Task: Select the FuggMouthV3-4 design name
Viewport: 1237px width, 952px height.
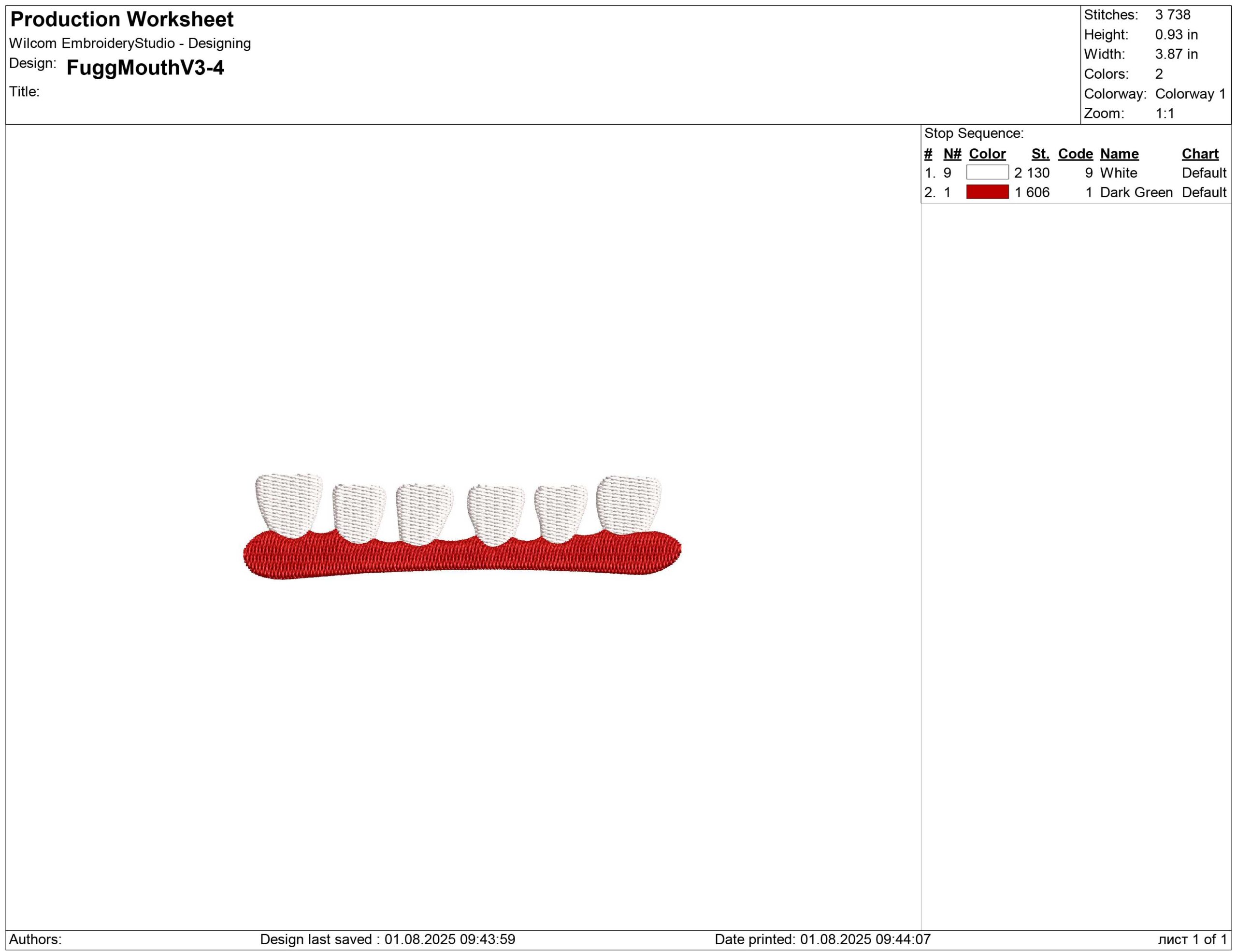Action: click(x=145, y=67)
